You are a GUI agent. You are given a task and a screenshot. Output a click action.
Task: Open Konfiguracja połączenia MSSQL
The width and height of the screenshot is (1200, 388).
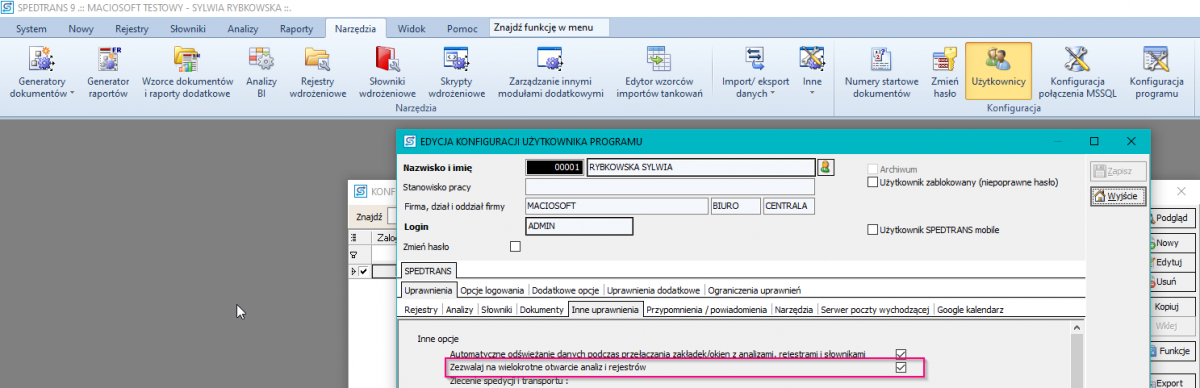(1076, 73)
